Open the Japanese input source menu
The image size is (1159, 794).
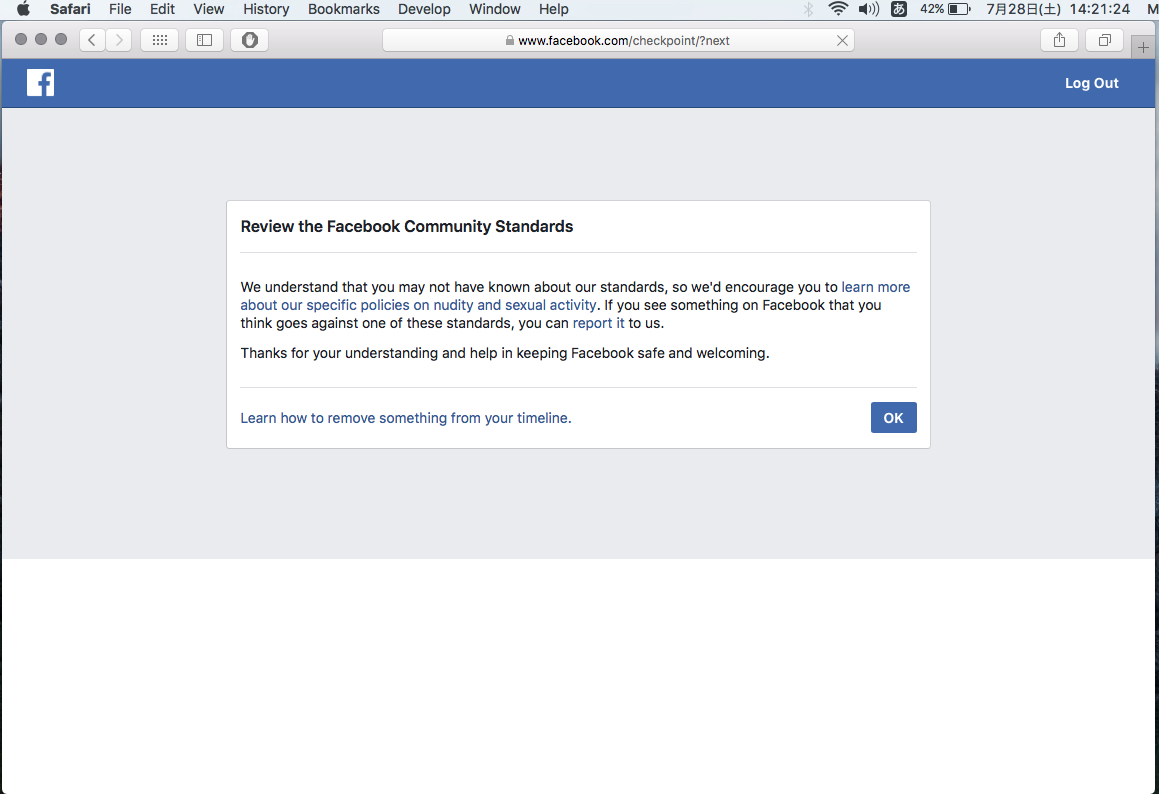[x=899, y=9]
